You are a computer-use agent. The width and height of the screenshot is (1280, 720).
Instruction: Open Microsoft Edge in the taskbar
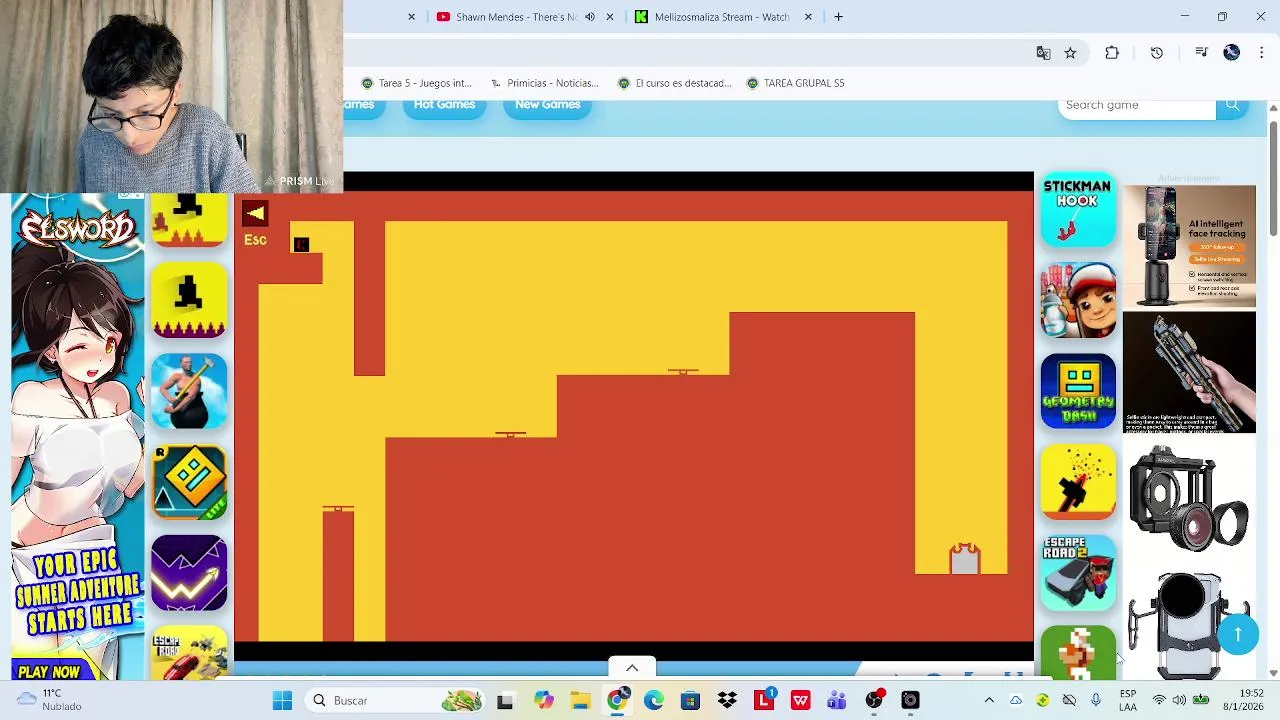click(x=654, y=700)
